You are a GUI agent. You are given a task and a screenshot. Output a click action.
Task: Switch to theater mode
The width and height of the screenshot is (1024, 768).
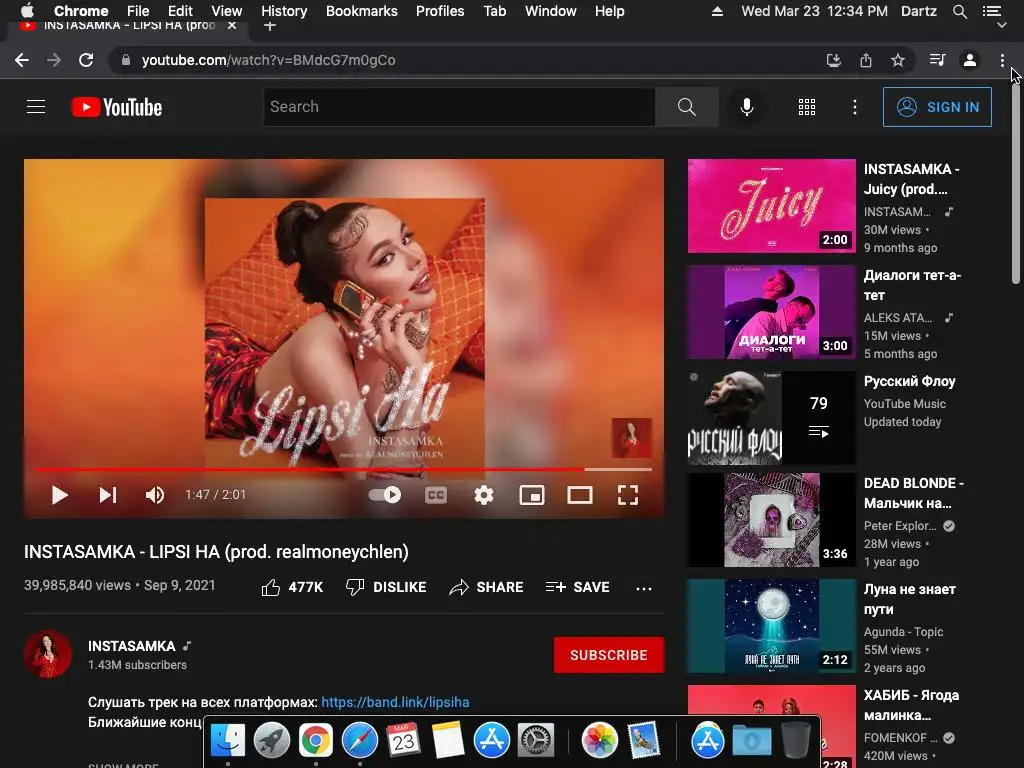pyautogui.click(x=580, y=495)
